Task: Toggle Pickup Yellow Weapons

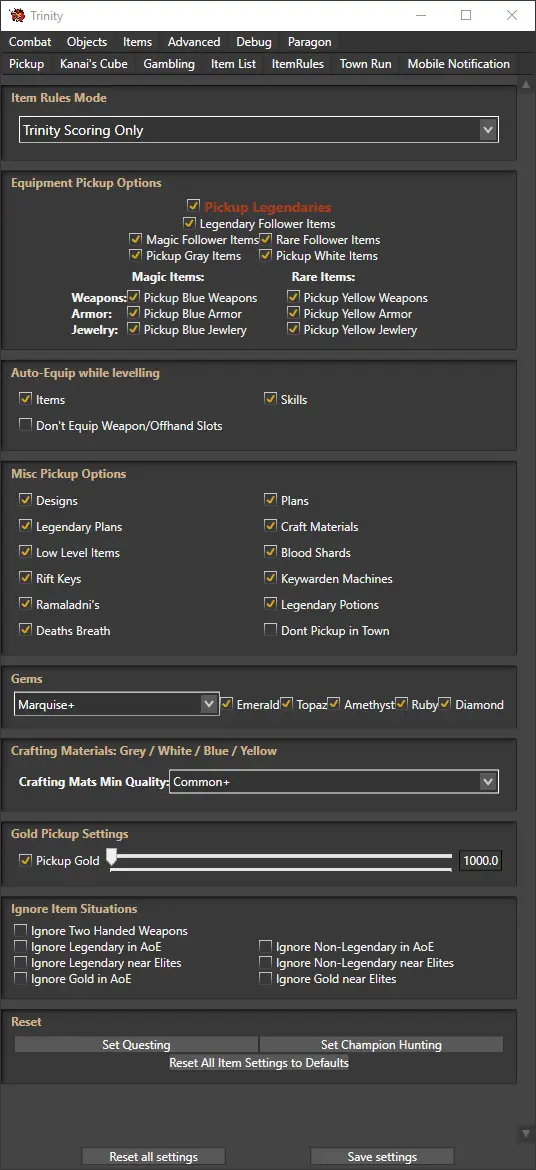Action: point(293,297)
